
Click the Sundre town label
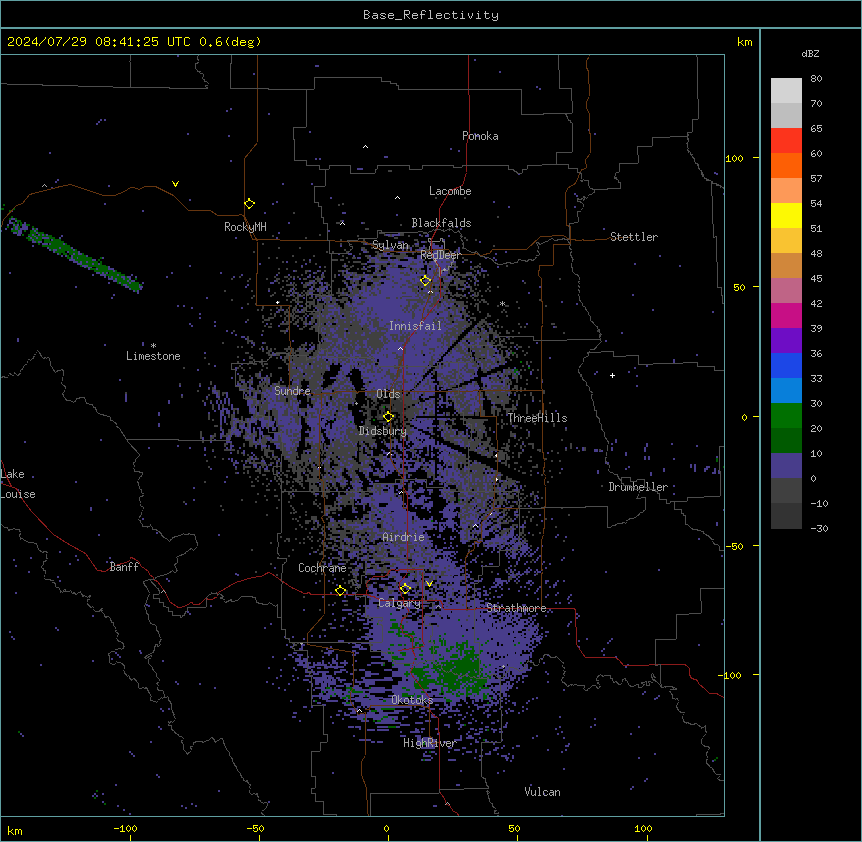(292, 391)
